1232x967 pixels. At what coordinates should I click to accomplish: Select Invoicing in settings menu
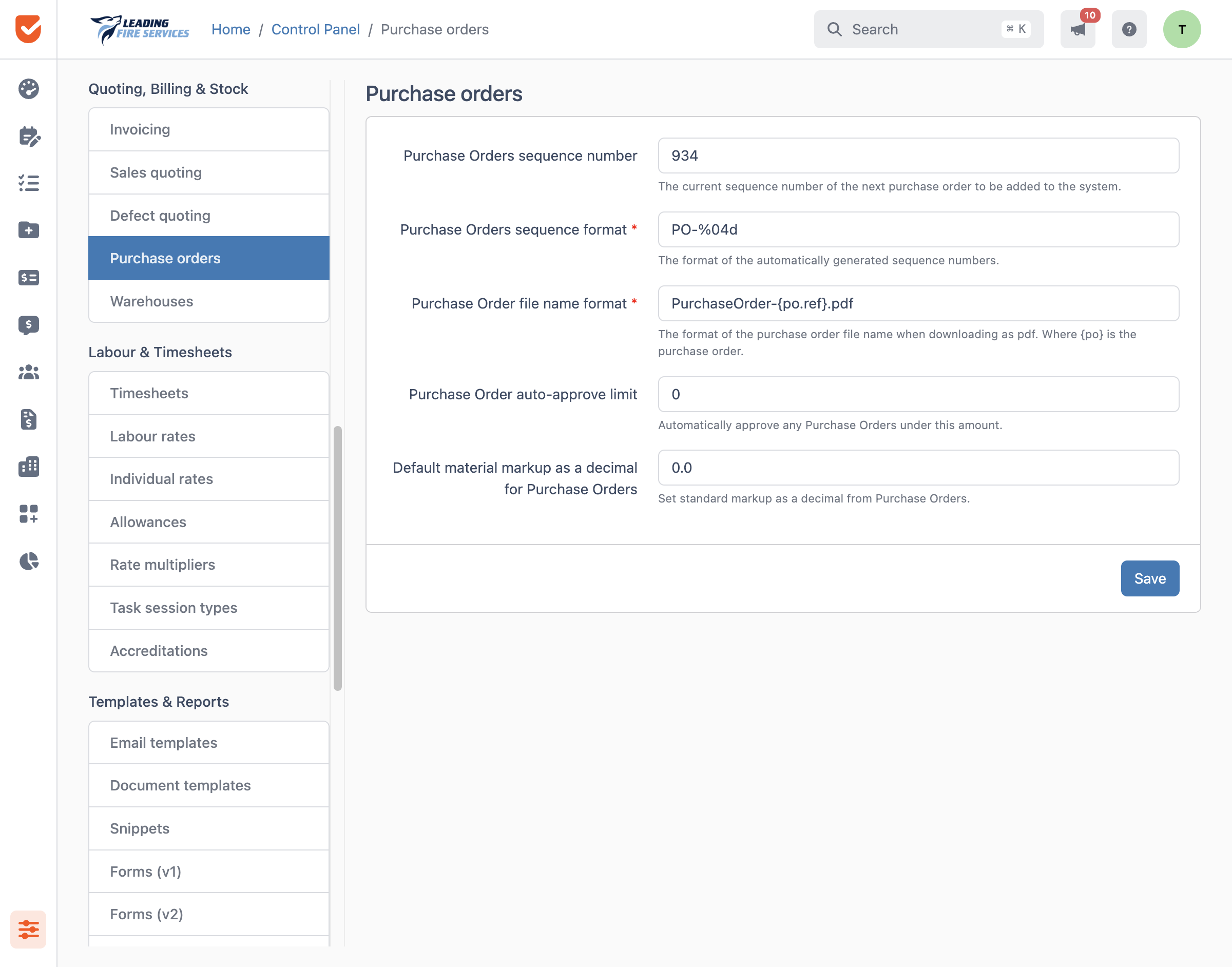209,130
